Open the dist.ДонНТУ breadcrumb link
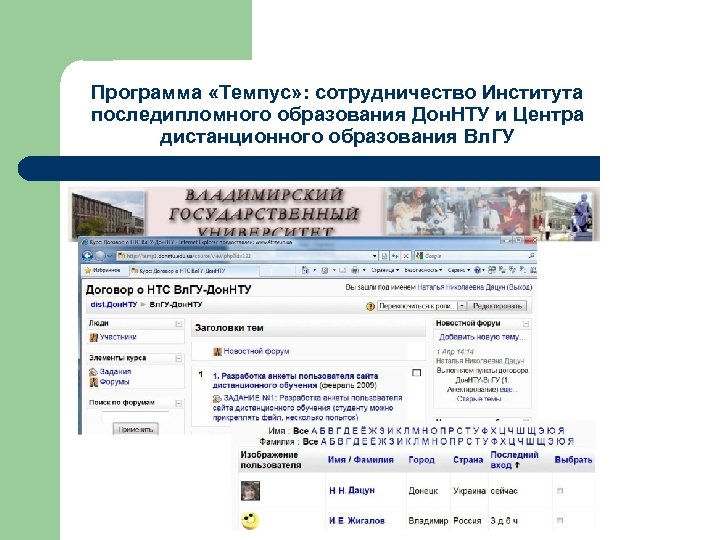The image size is (720, 540). 114,304
